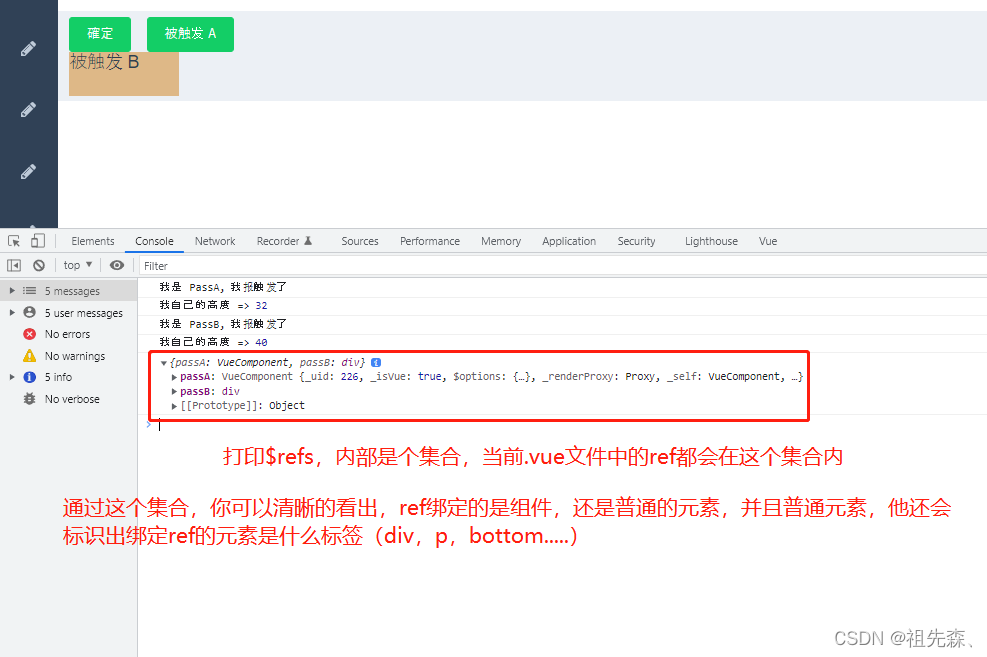Open the Network tab
The image size is (987, 657).
pyautogui.click(x=215, y=241)
